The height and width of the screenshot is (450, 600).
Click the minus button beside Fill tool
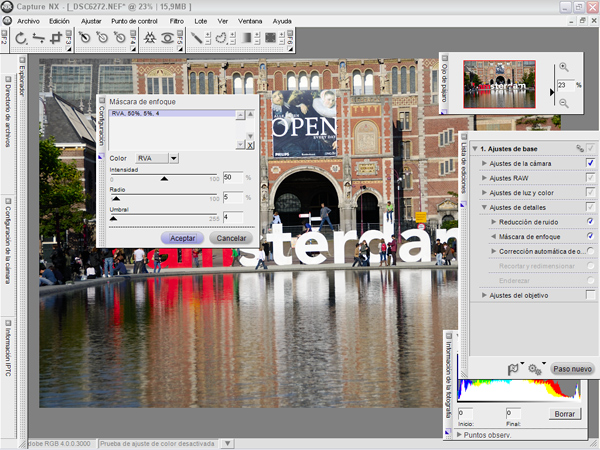point(282,41)
